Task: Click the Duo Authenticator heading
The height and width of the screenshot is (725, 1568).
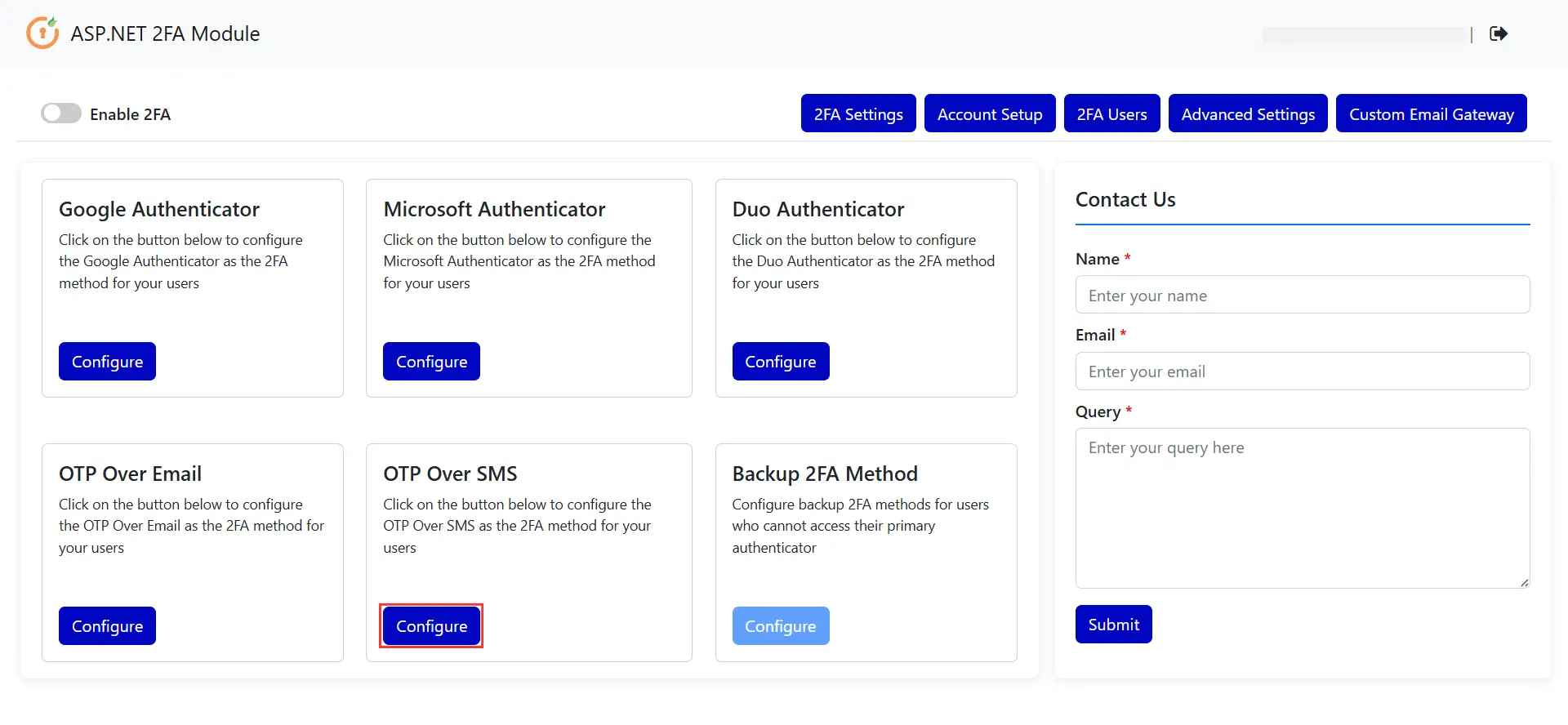Action: click(x=818, y=209)
